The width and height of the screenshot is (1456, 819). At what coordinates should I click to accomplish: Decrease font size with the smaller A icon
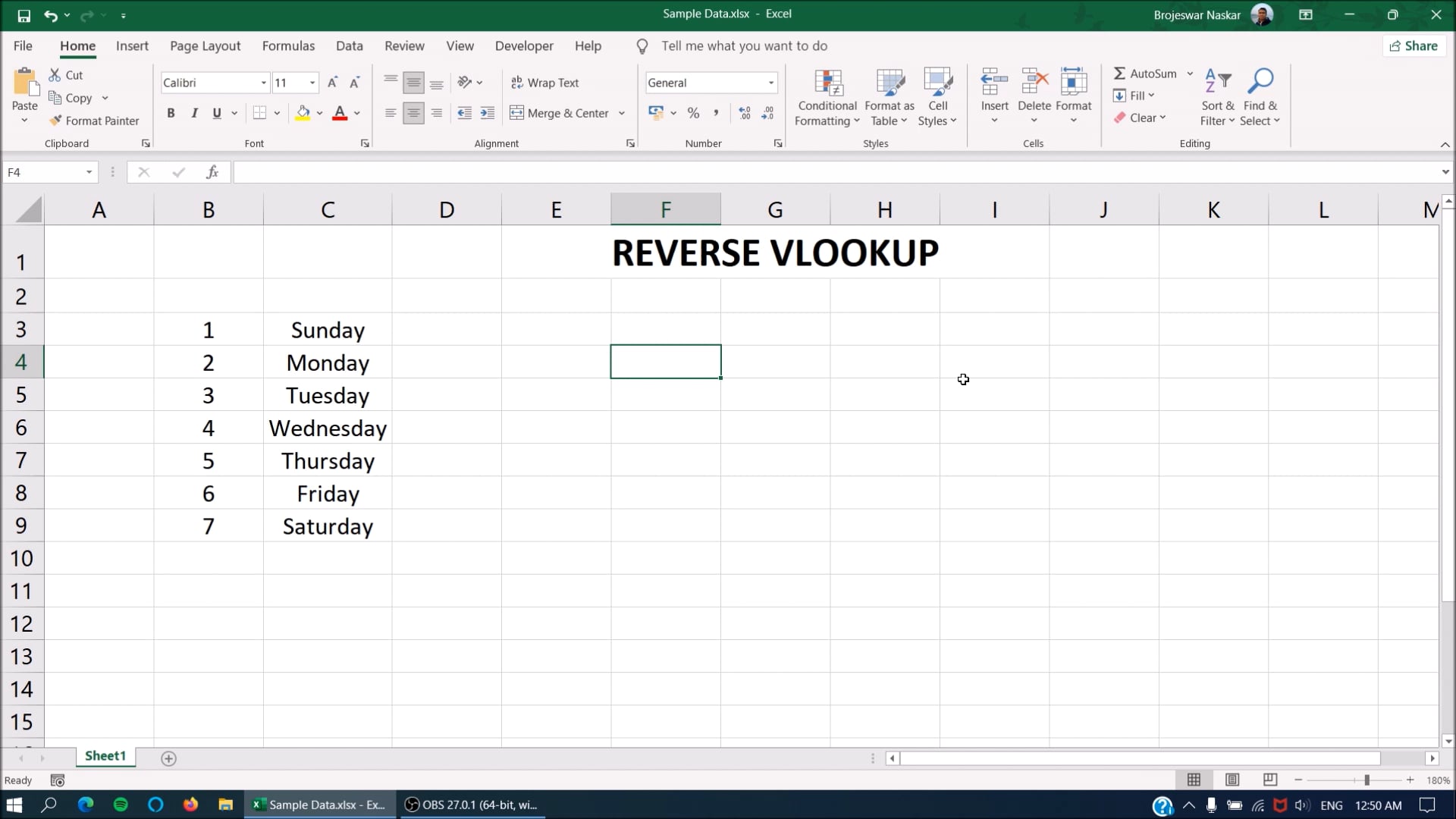click(x=354, y=83)
